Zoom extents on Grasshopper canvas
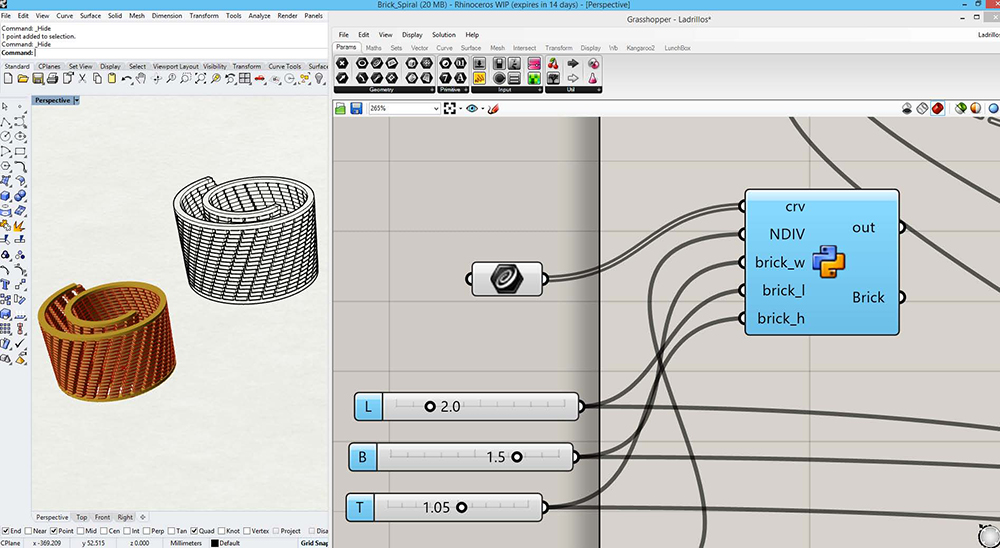 [x=450, y=108]
